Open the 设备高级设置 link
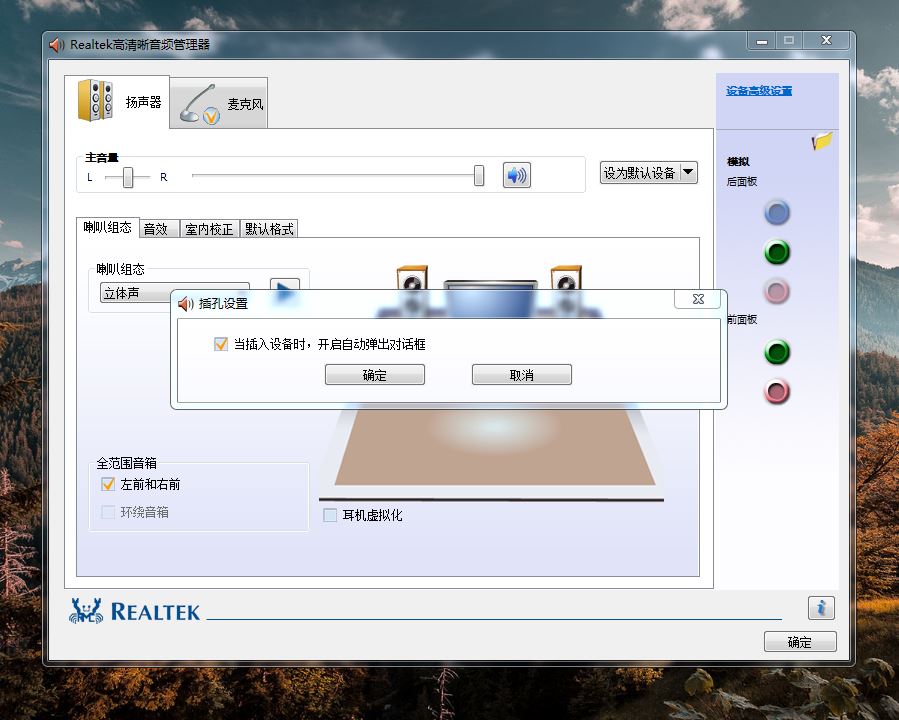The image size is (899, 720). (759, 91)
